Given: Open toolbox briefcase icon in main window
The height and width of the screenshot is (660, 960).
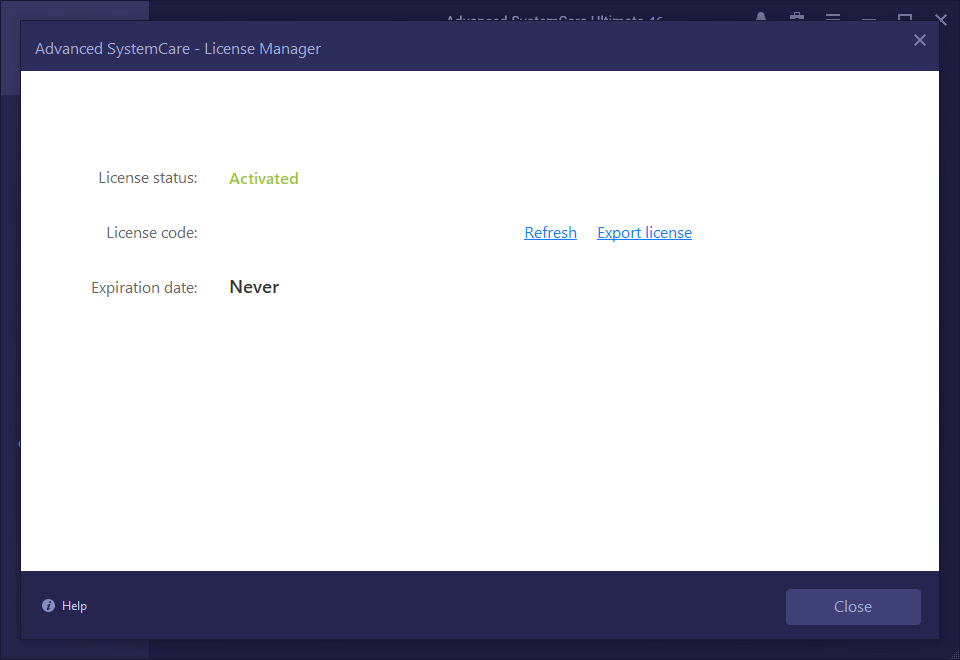Looking at the screenshot, I should tap(797, 17).
